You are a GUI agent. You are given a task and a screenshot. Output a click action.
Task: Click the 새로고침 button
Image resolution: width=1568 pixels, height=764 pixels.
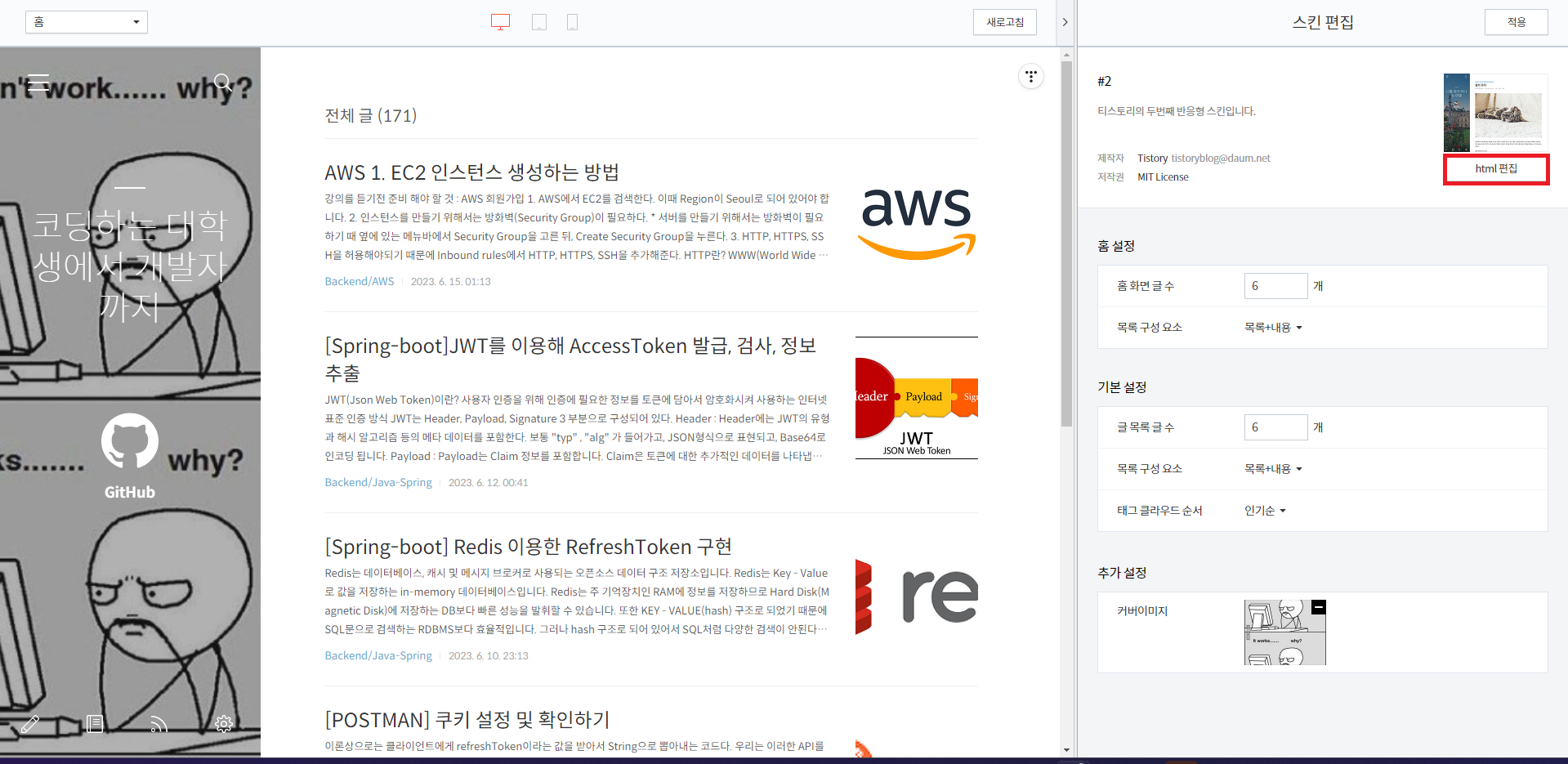(x=1005, y=22)
